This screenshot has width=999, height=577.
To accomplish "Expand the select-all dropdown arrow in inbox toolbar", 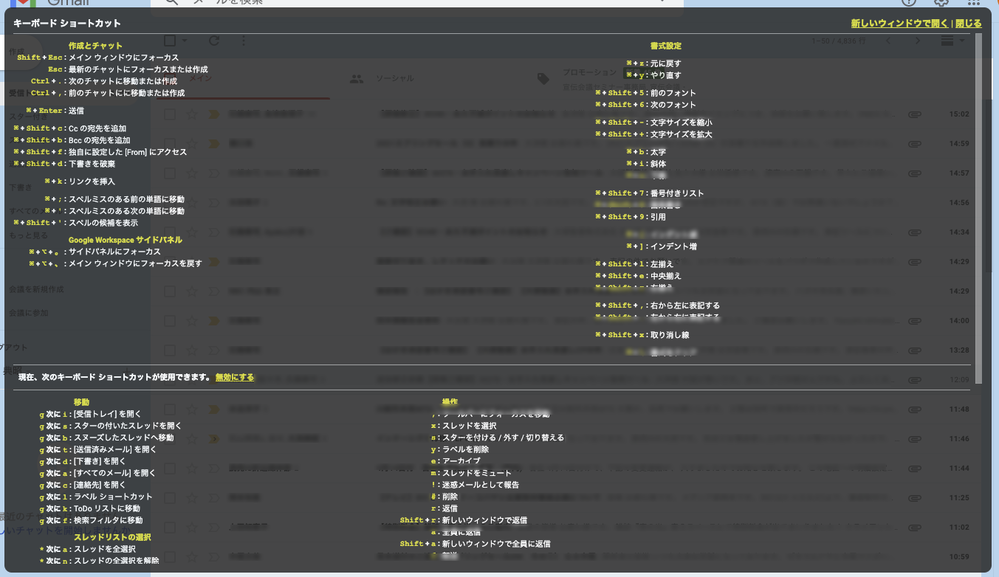I will point(185,41).
